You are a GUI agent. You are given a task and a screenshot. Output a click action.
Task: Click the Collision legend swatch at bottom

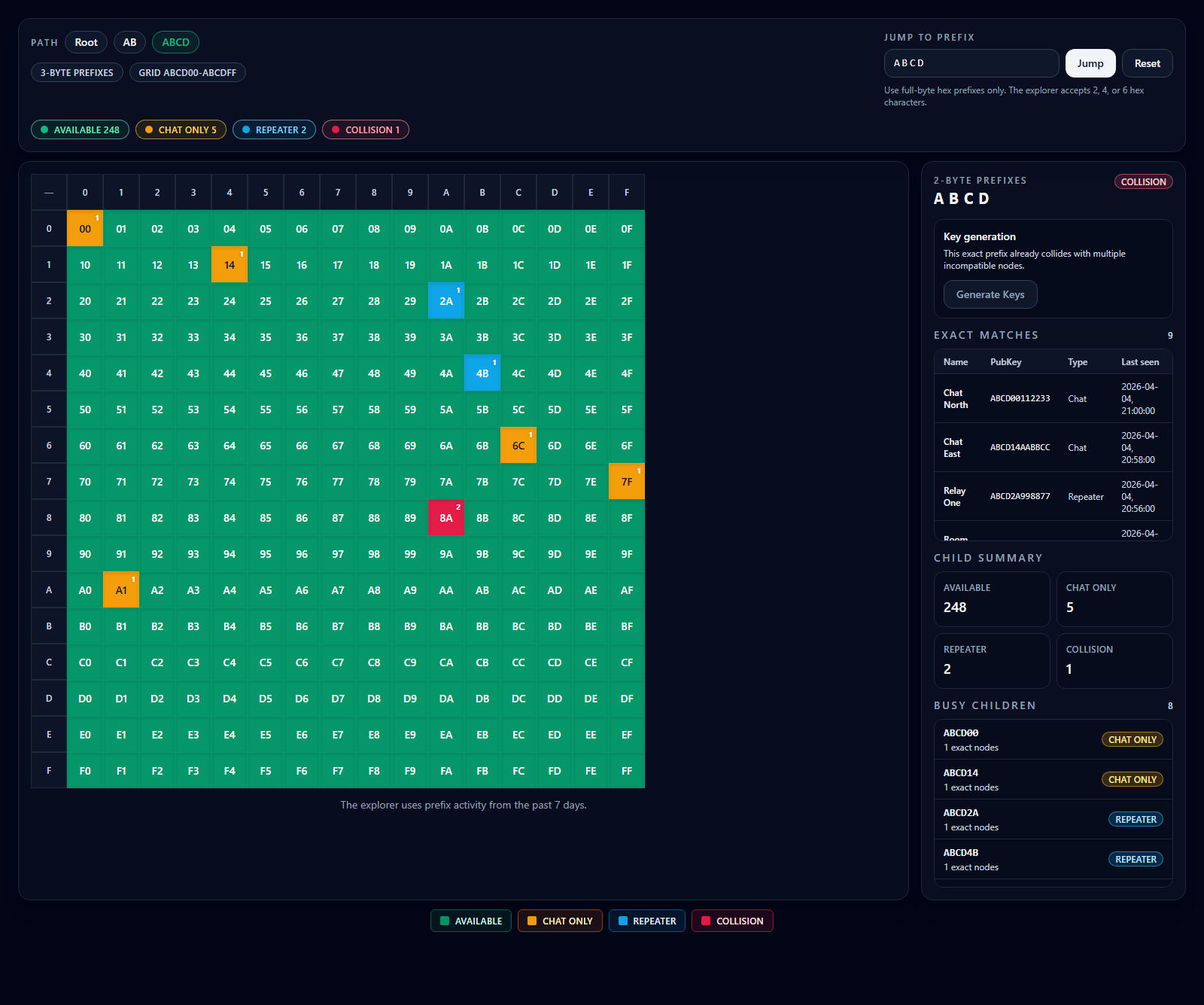731,921
